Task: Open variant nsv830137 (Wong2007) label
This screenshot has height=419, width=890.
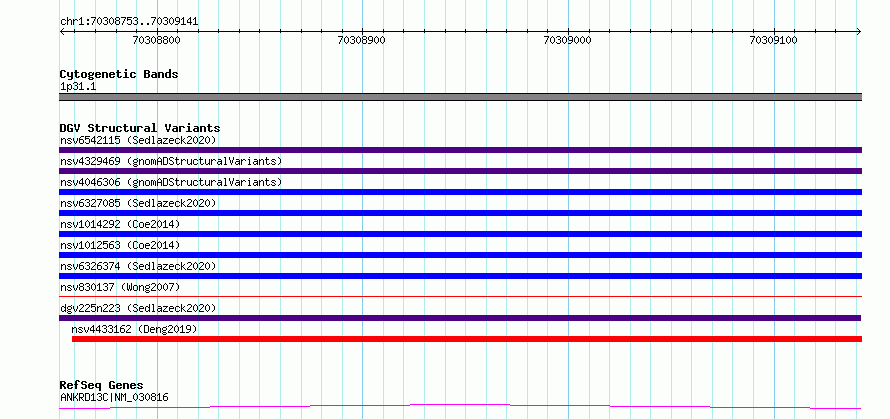Action: [x=120, y=287]
